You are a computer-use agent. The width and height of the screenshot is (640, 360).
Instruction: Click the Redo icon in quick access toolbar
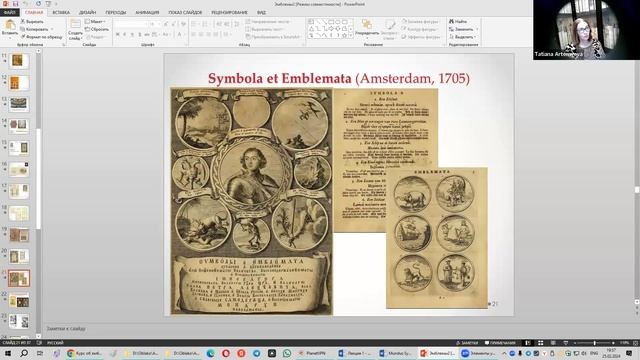pos(38,4)
